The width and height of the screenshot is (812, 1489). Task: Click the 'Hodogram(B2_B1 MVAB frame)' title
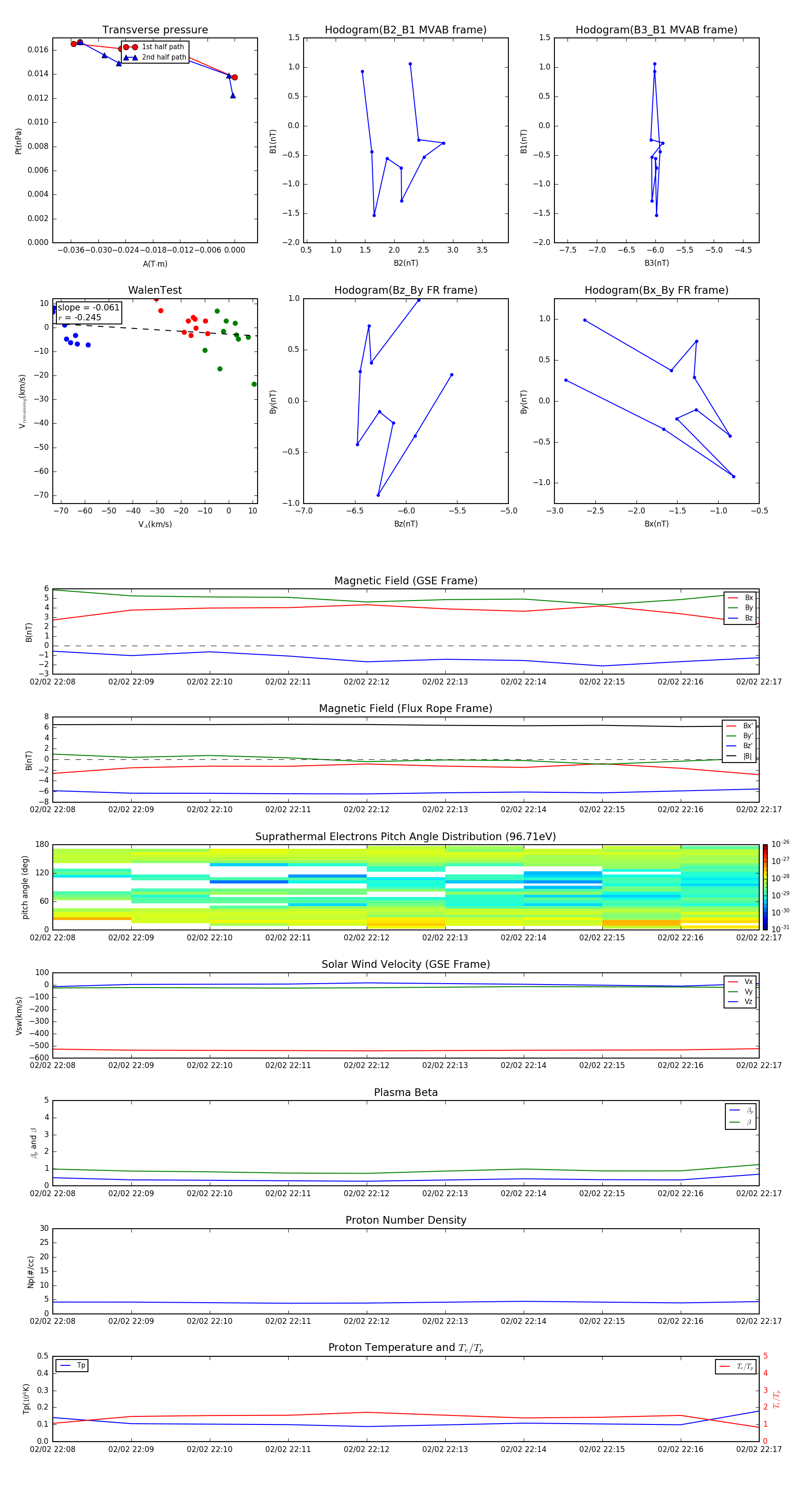[x=406, y=30]
